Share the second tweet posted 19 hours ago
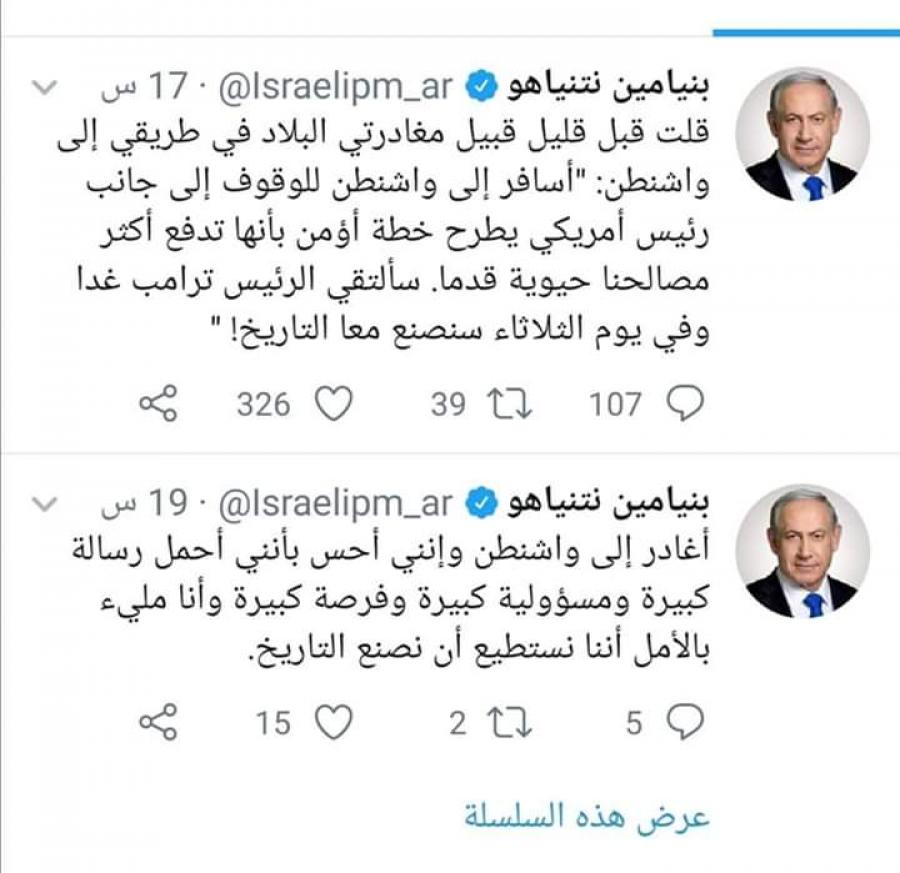This screenshot has height=873, width=900. coord(157,723)
